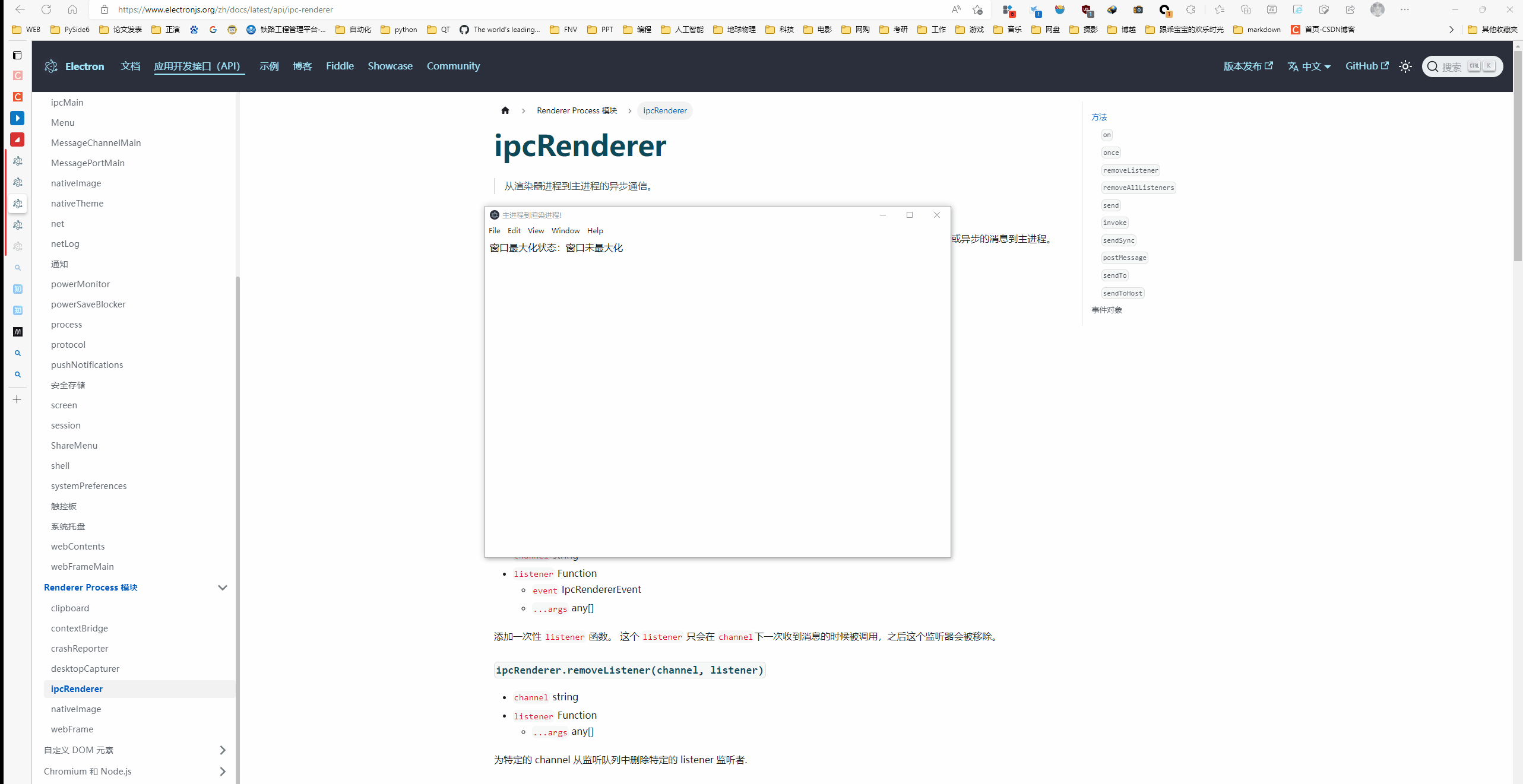Collapse the Renderer Process 模块 section
The image size is (1523, 784).
coord(223,588)
